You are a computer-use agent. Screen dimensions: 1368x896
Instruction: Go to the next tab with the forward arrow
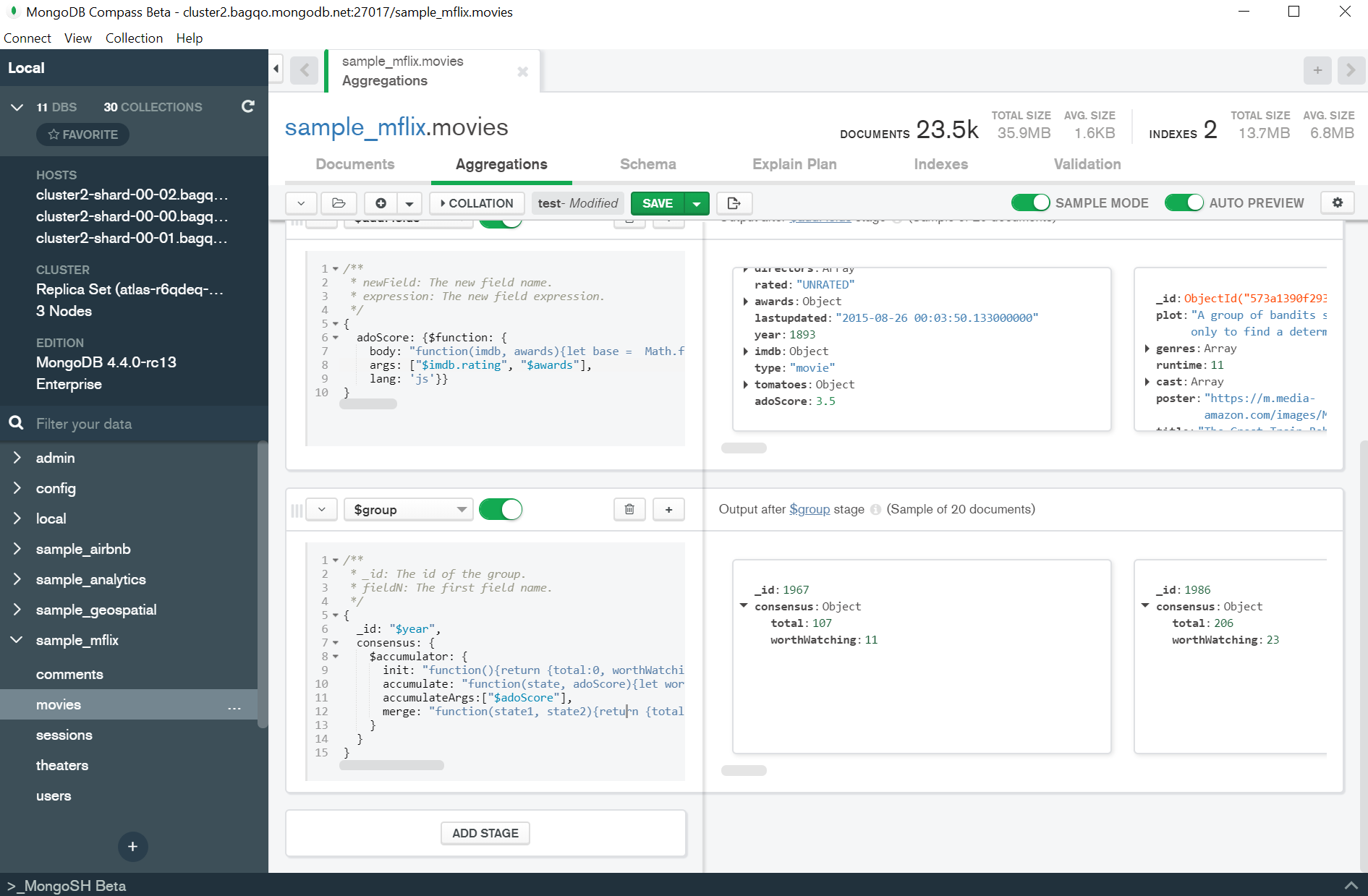pos(1351,70)
